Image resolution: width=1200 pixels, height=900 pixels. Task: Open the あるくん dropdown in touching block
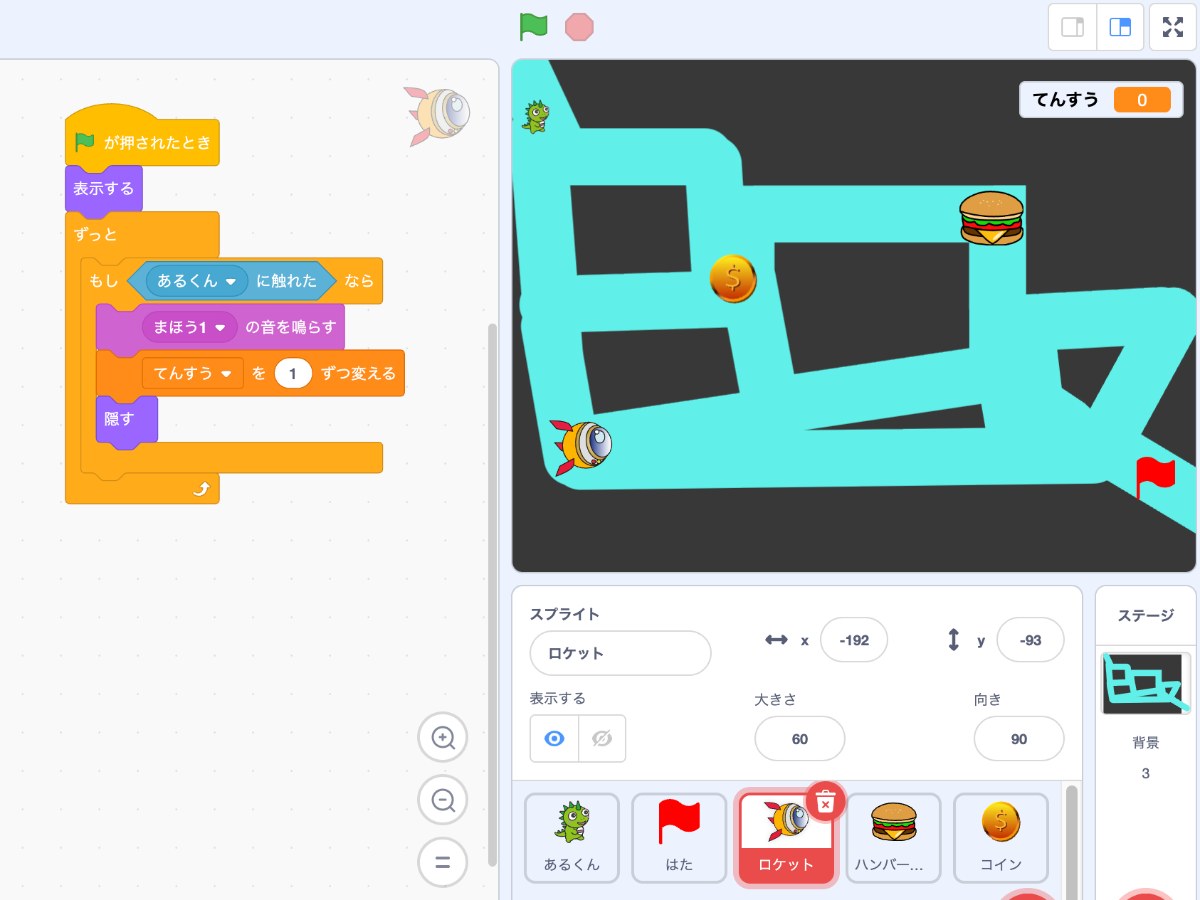197,282
